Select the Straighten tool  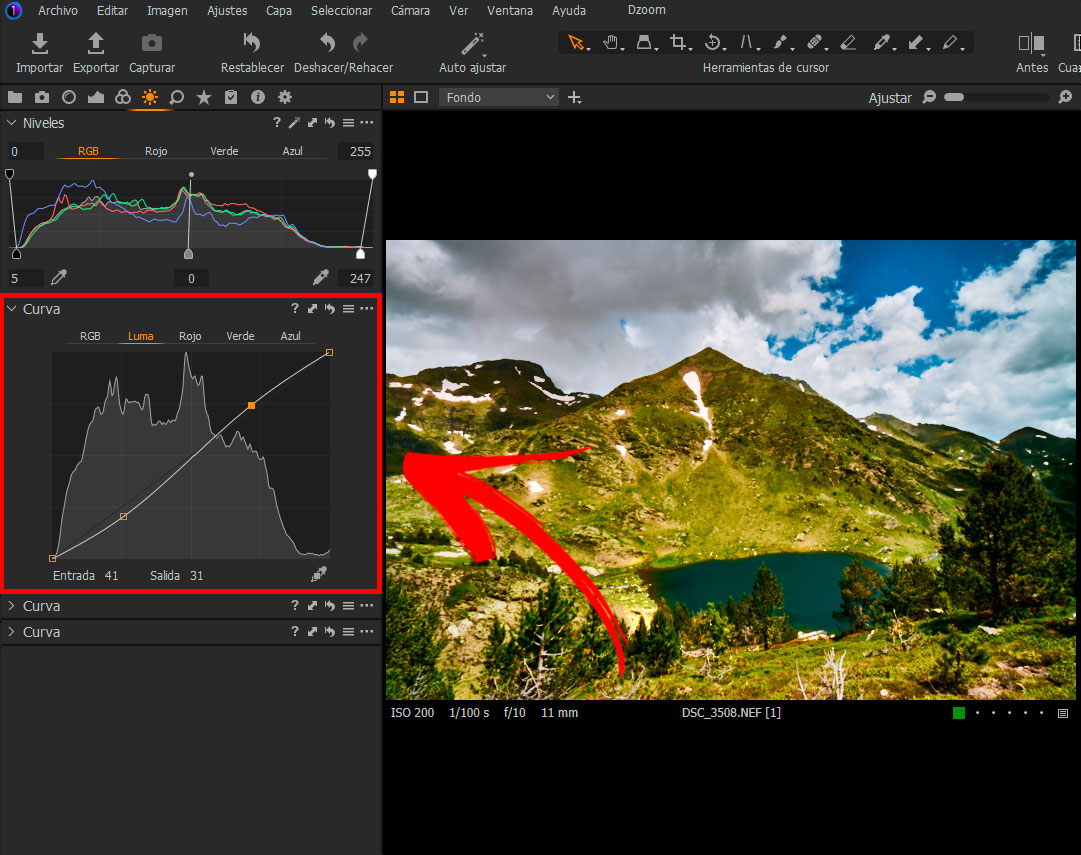click(748, 42)
